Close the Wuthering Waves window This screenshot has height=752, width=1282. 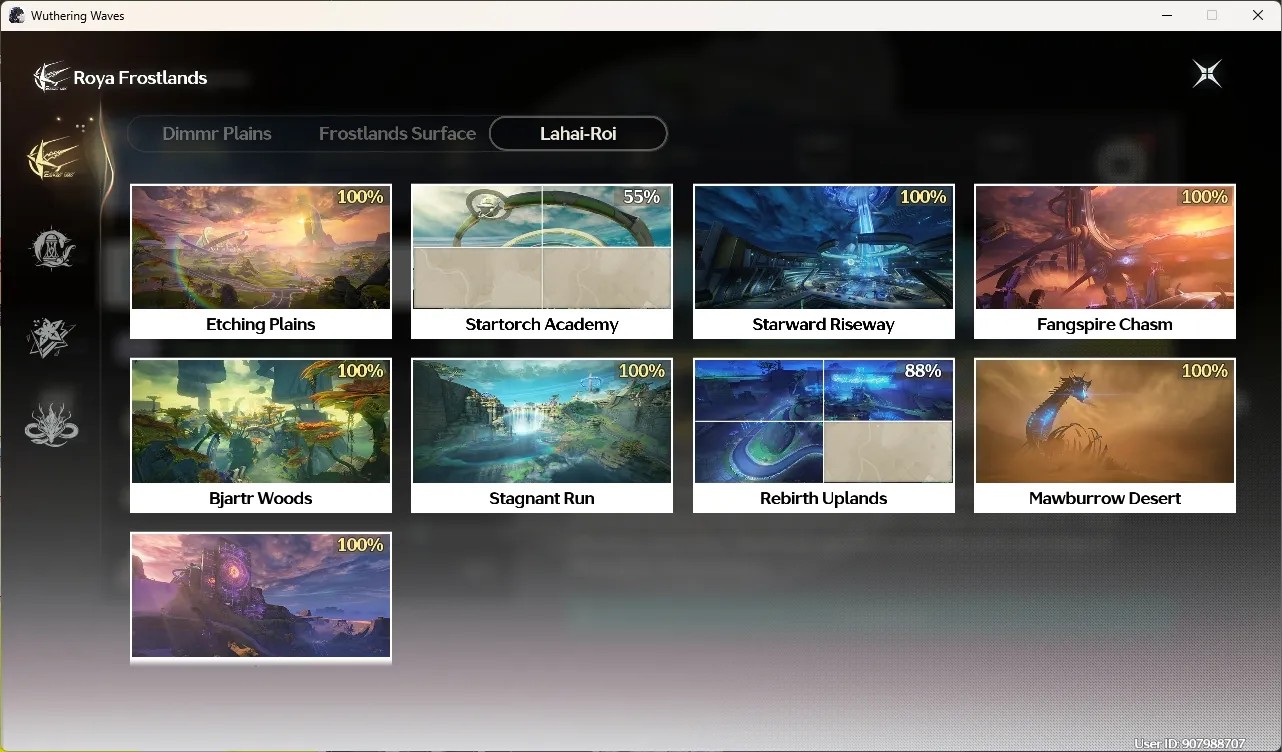[1258, 15]
